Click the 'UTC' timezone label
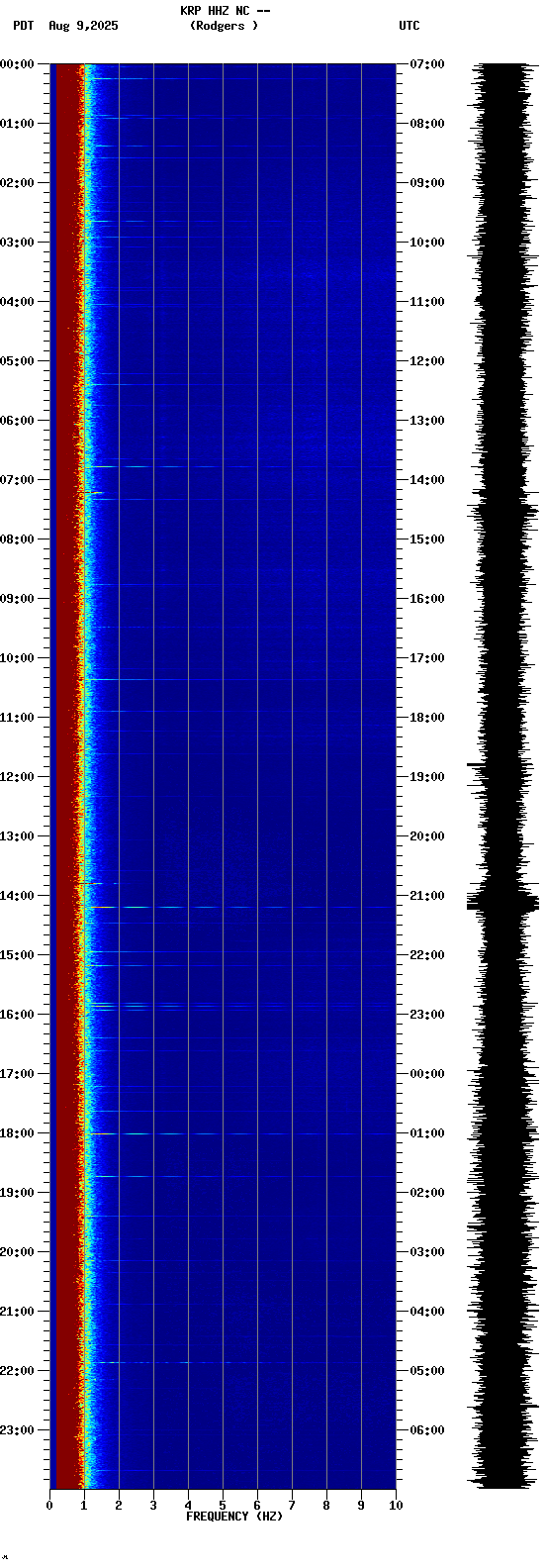 pyautogui.click(x=409, y=26)
